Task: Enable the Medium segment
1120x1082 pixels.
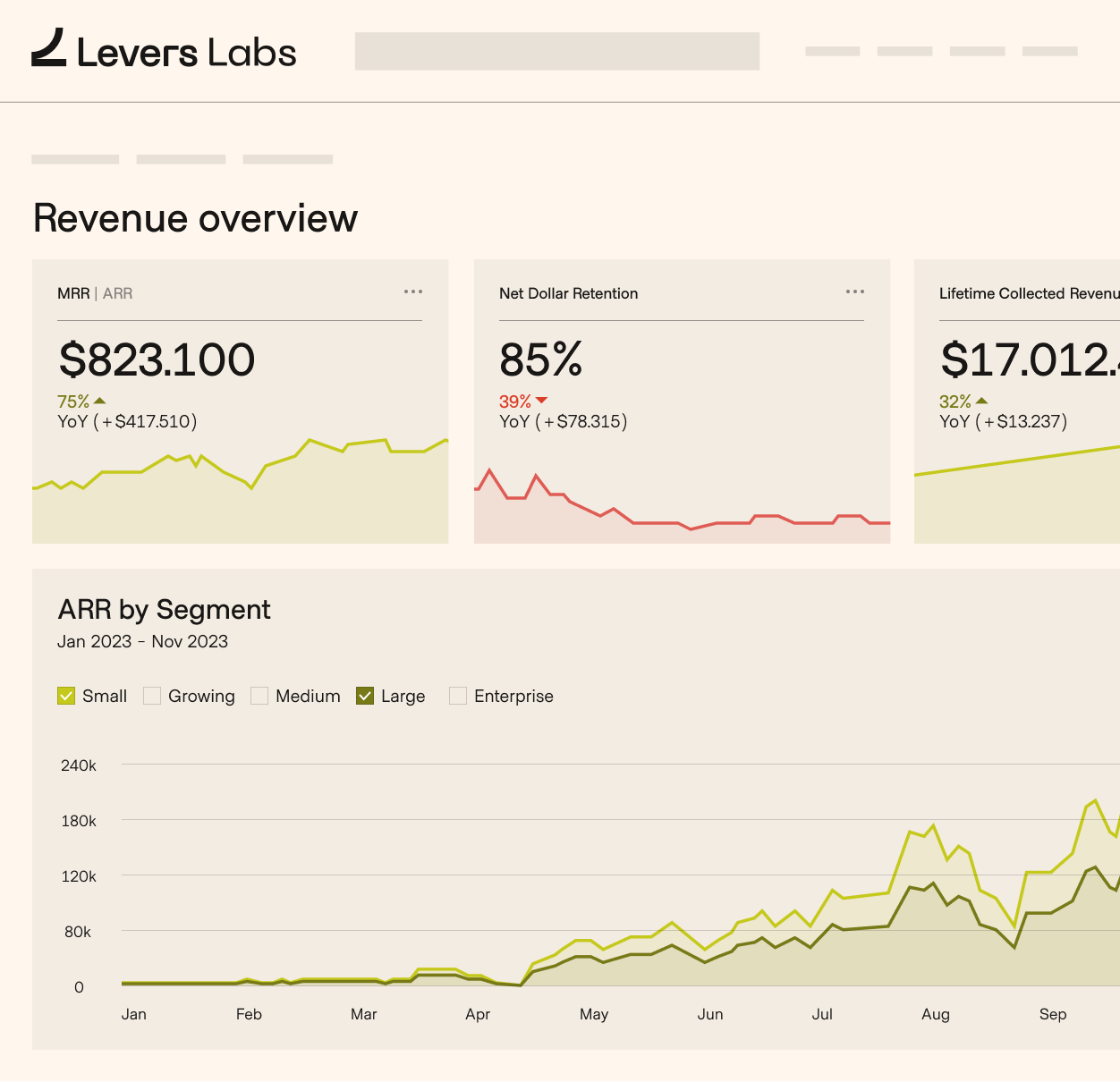Action: [259, 695]
